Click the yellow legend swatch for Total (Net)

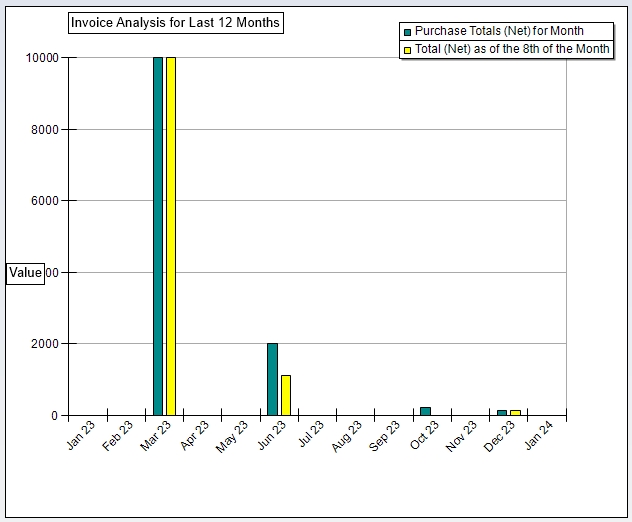point(407,50)
